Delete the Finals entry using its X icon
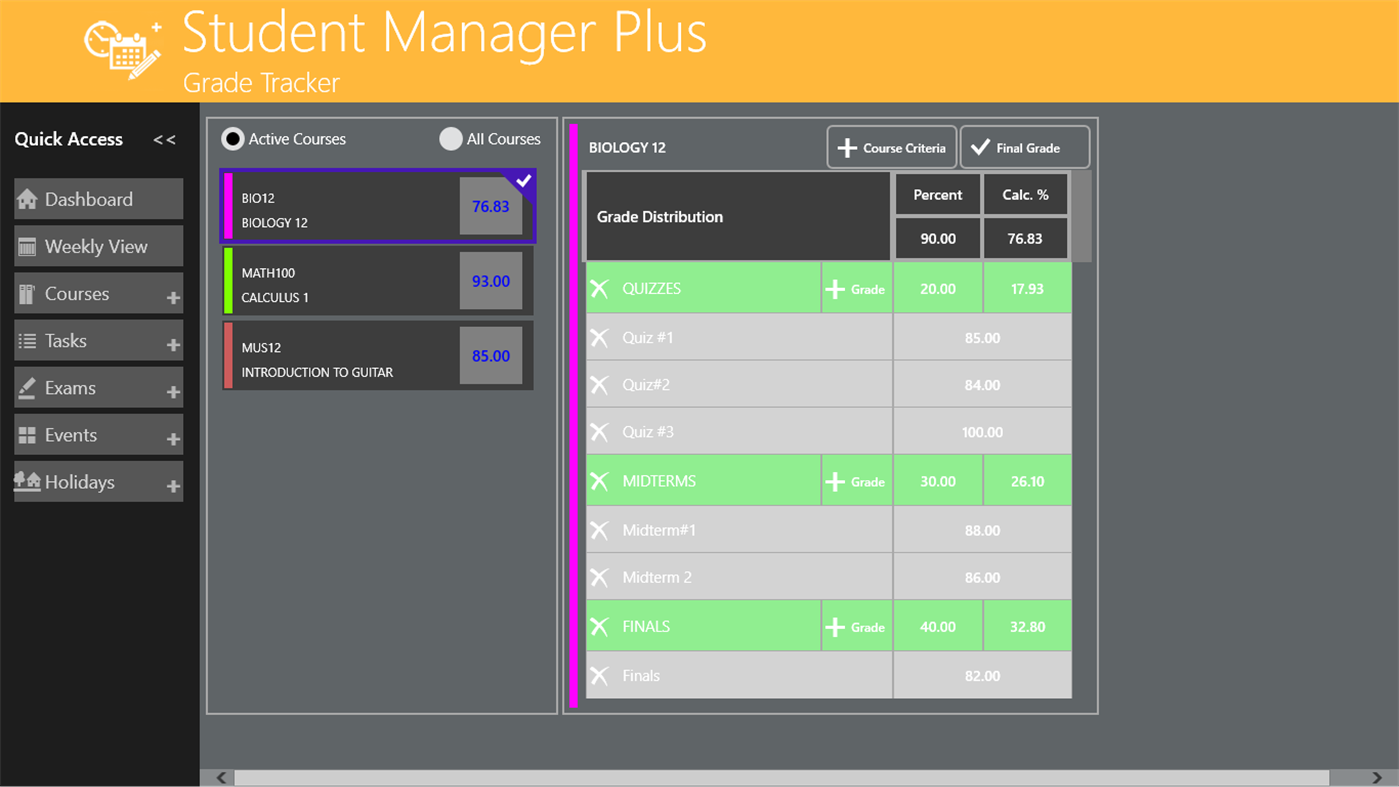 [600, 675]
